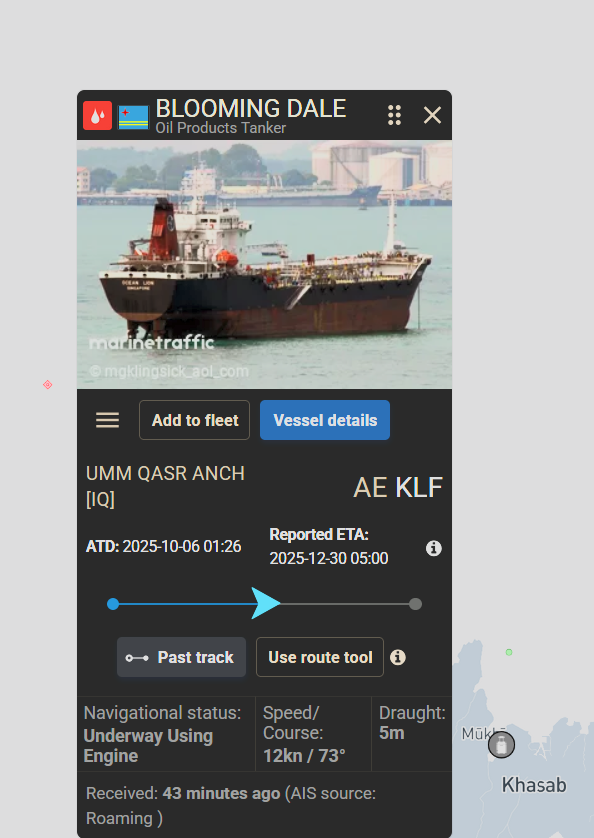The image size is (594, 838).
Task: Close the BLOOMING DALE vessel popup
Action: (x=432, y=115)
